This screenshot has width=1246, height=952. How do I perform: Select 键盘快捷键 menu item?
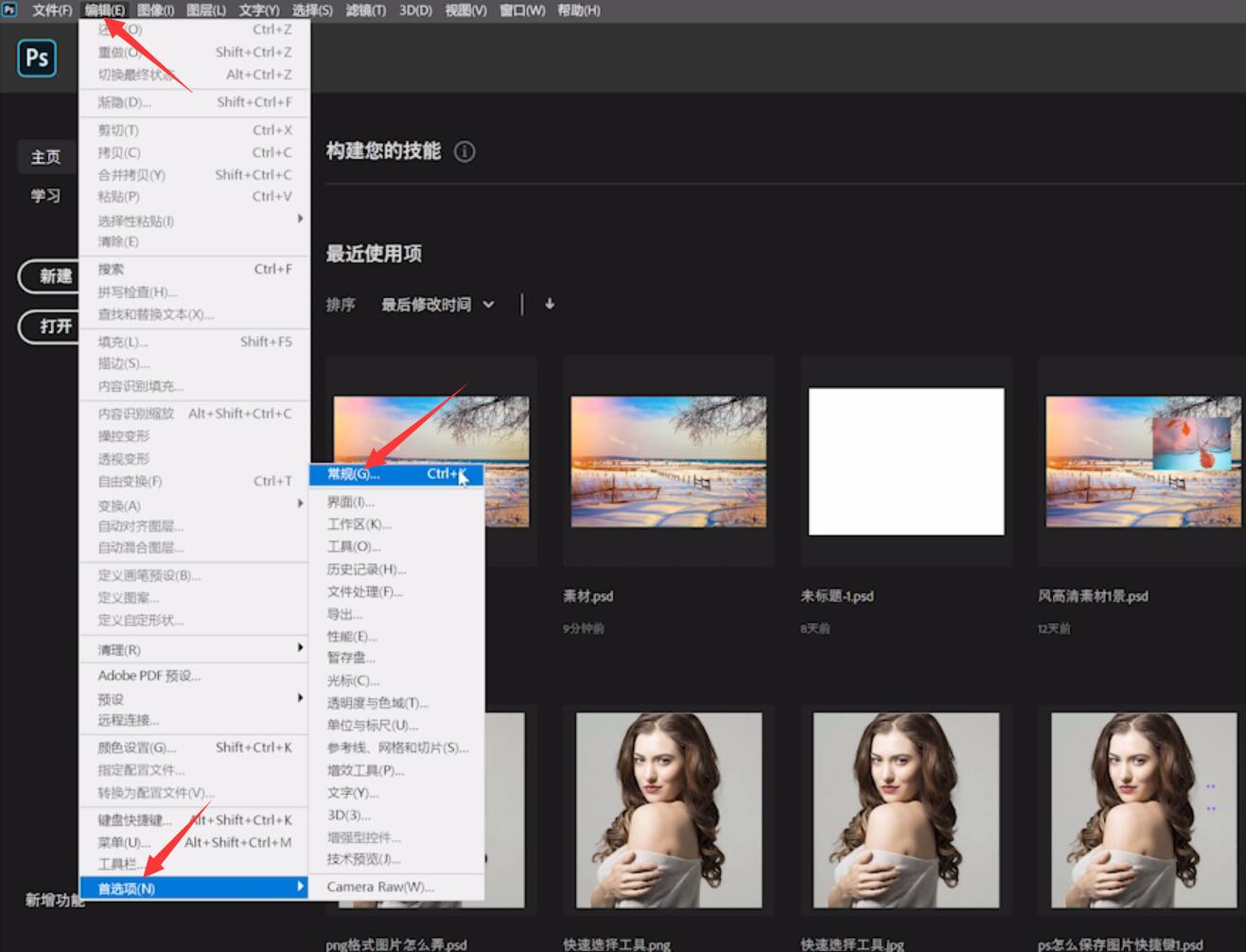tap(195, 820)
